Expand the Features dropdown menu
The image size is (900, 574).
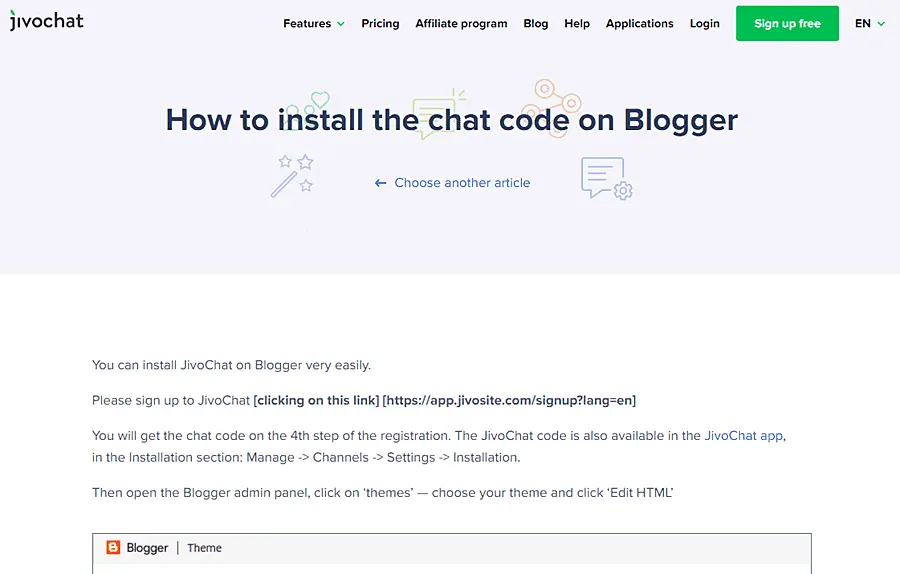[x=313, y=23]
